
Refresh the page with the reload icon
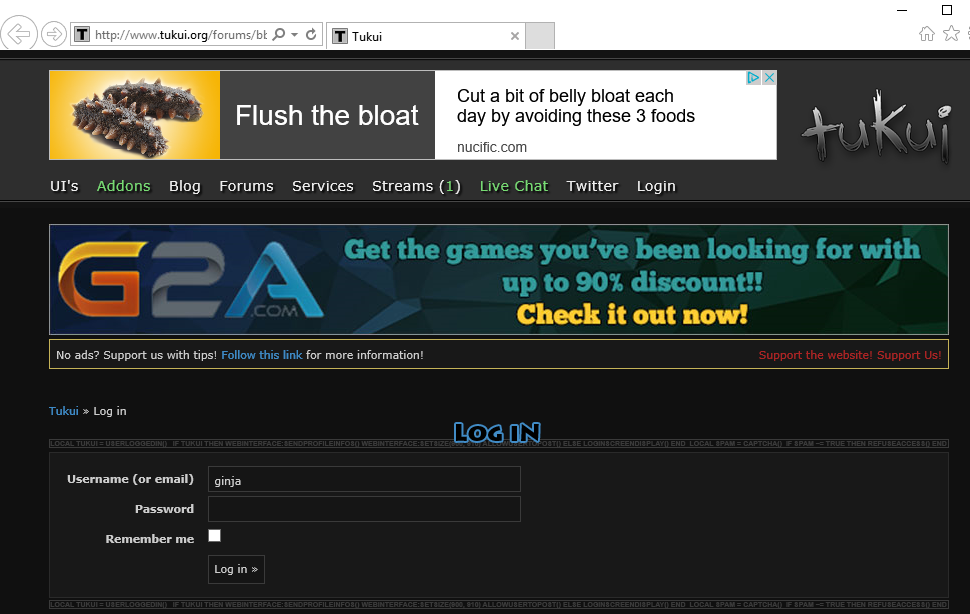[x=311, y=35]
